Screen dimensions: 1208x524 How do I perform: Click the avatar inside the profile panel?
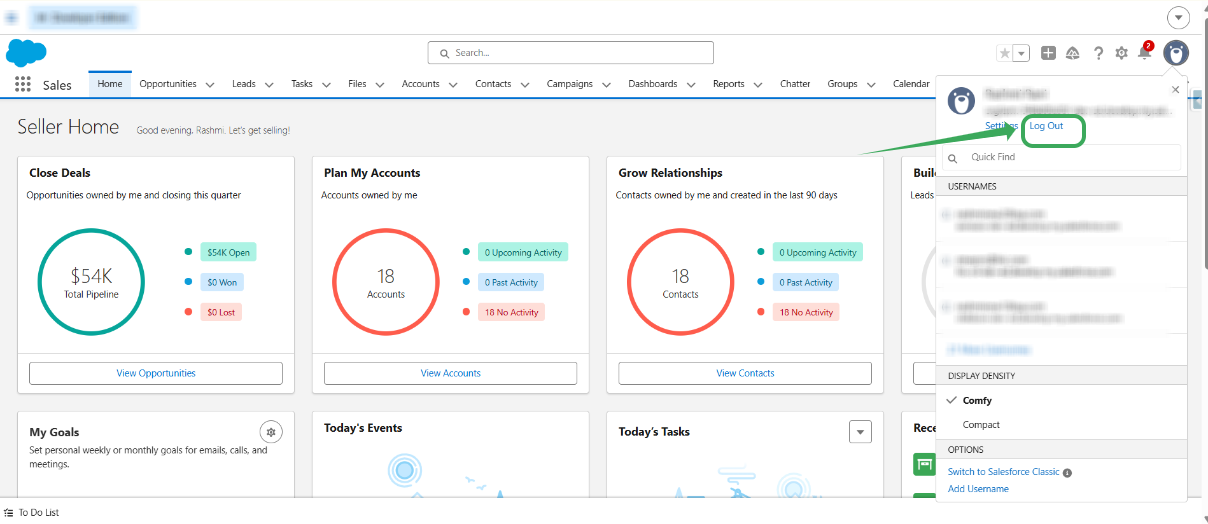[x=962, y=101]
